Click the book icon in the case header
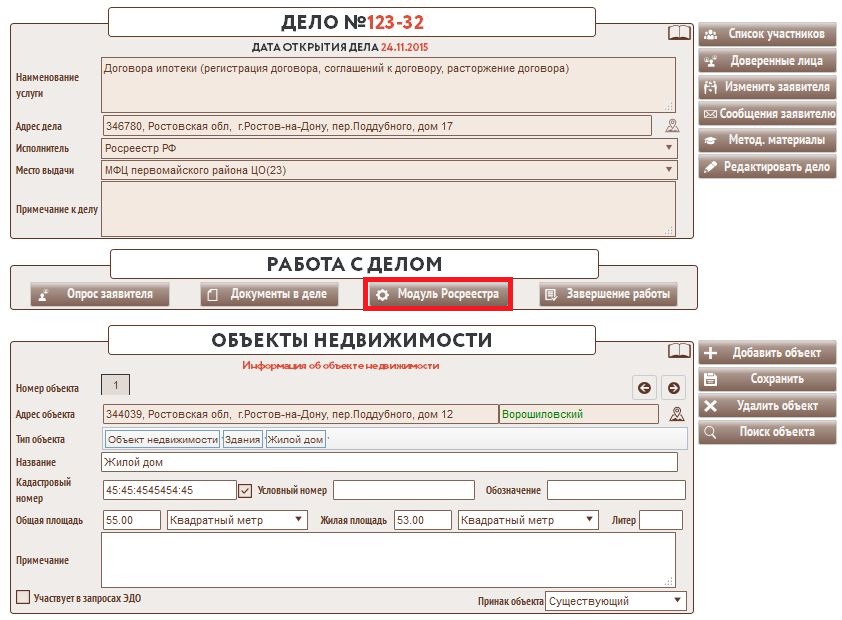Viewport: 842px width, 620px height. click(x=679, y=33)
